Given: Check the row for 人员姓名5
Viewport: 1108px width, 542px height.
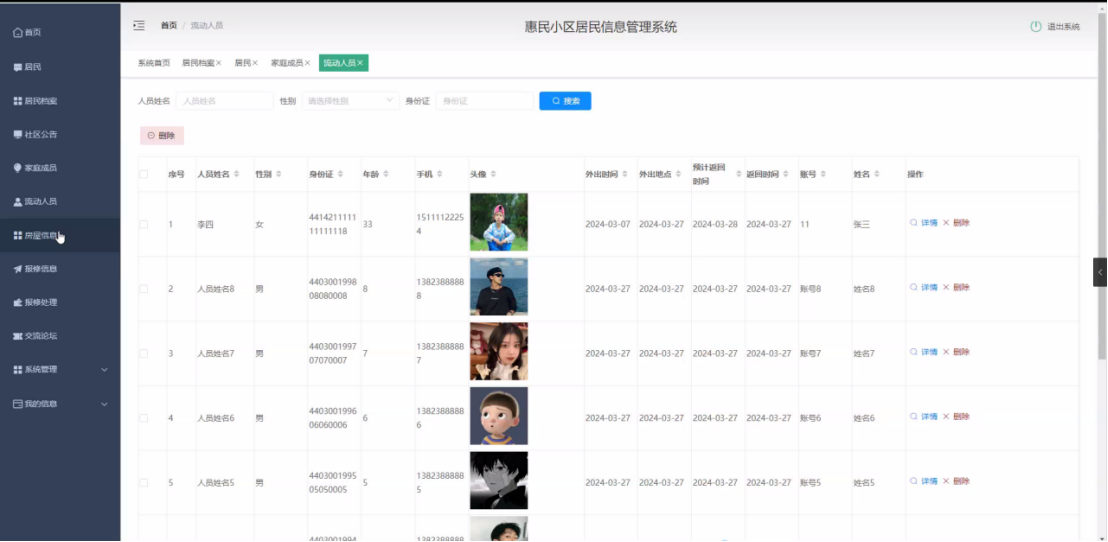Looking at the screenshot, I should coord(144,483).
